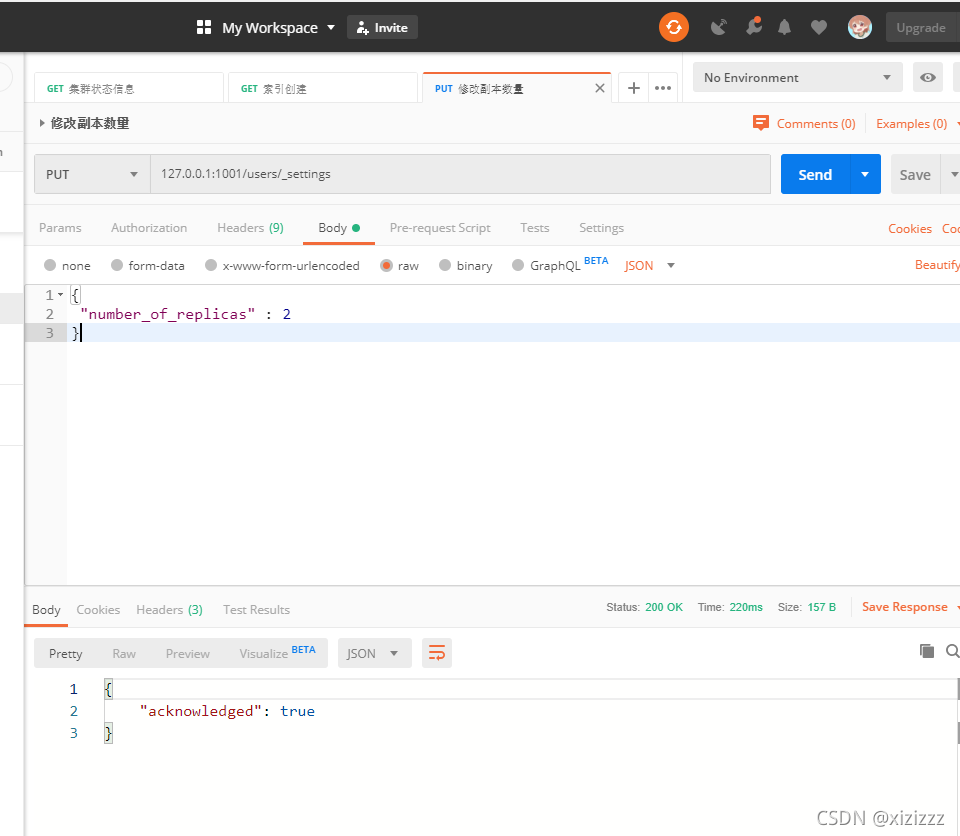
Task: Click the environment quick look eye icon
Action: point(928,77)
